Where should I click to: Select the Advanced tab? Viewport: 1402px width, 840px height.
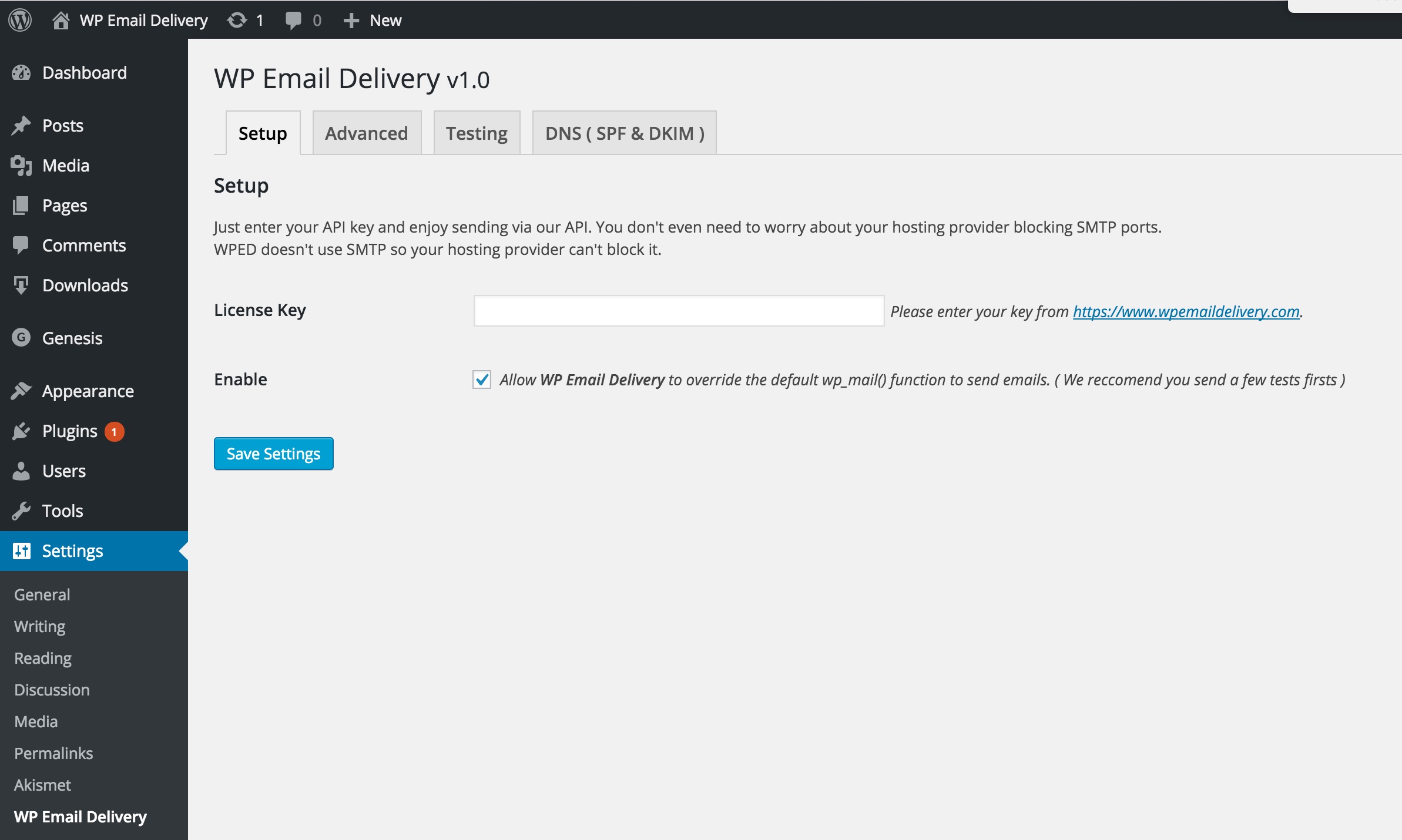pos(365,132)
